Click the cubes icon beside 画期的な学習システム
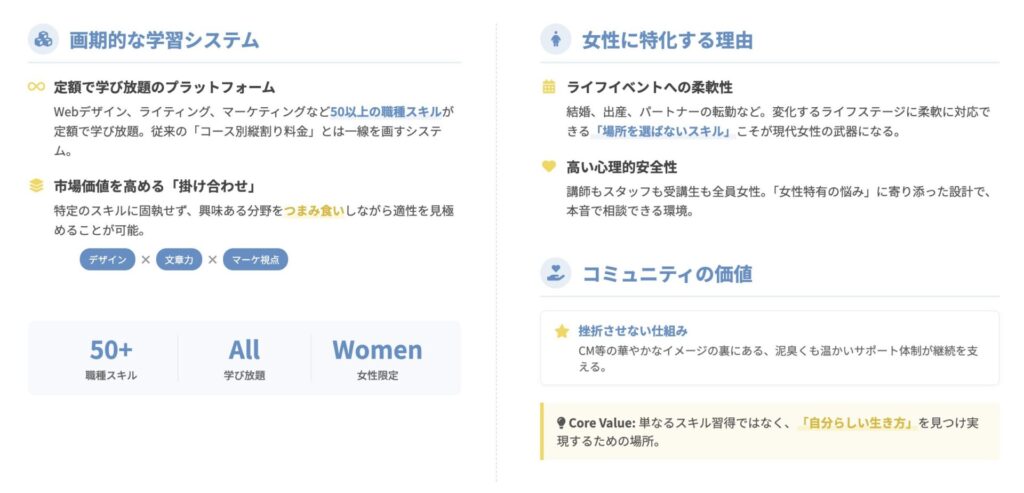This screenshot has width=1024, height=493. (43, 40)
